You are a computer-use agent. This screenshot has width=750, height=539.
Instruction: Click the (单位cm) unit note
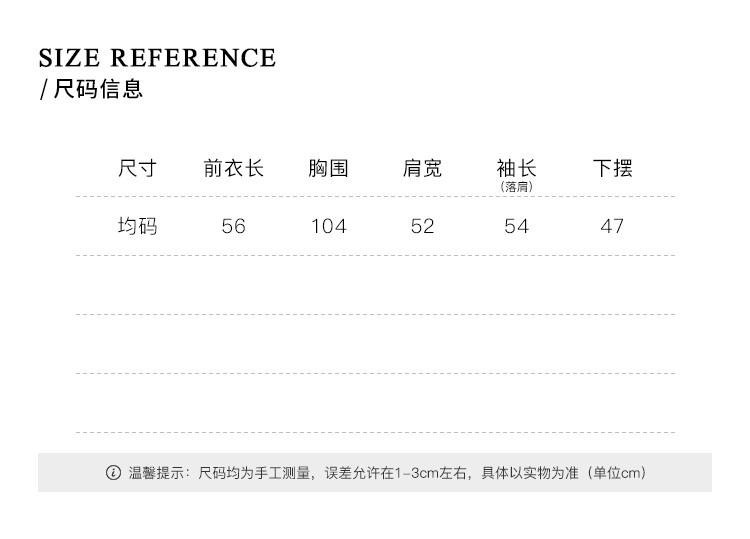(615, 473)
